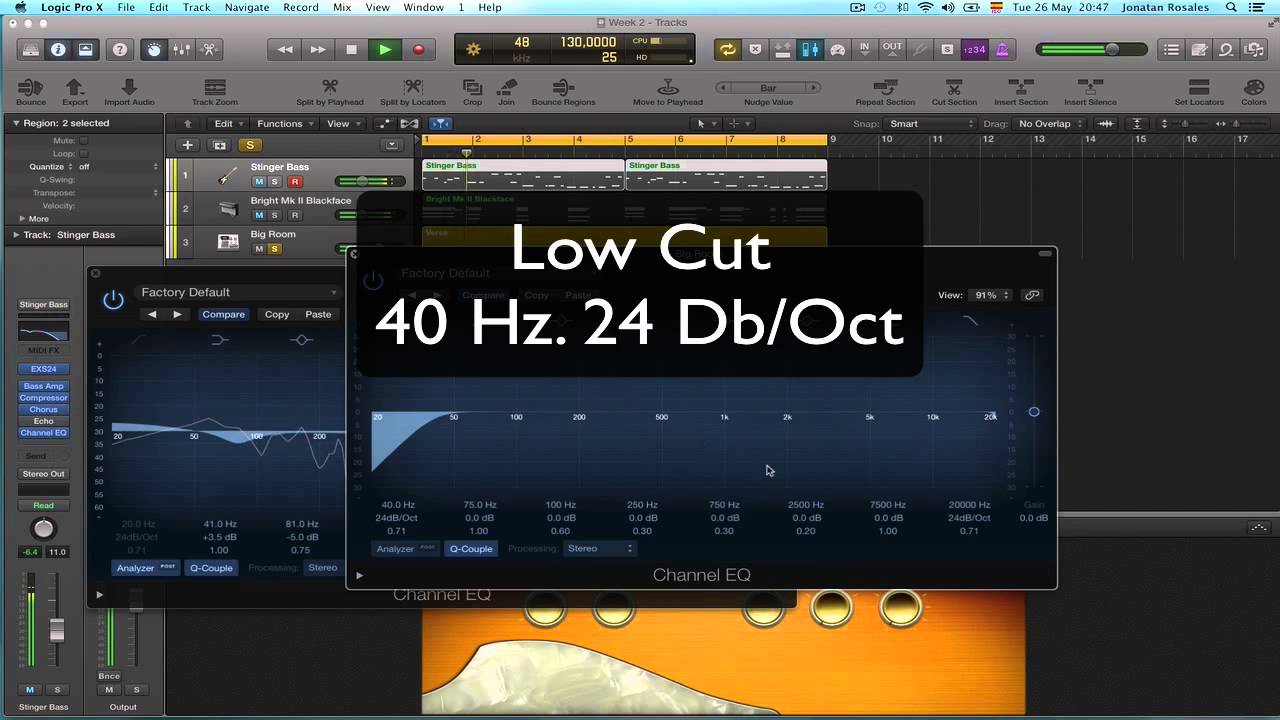The image size is (1280, 720).
Task: Open the Functions dropdown menu
Action: 284,124
